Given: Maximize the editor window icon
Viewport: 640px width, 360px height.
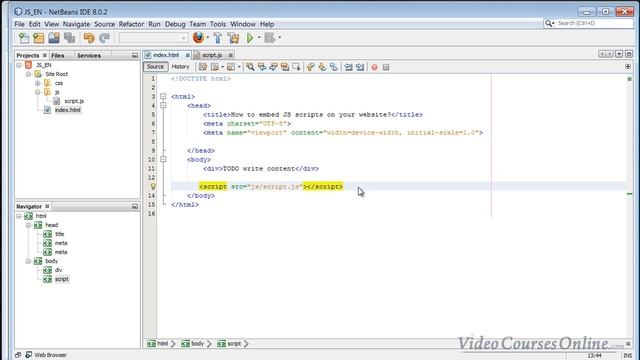Looking at the screenshot, I should click(x=629, y=54).
